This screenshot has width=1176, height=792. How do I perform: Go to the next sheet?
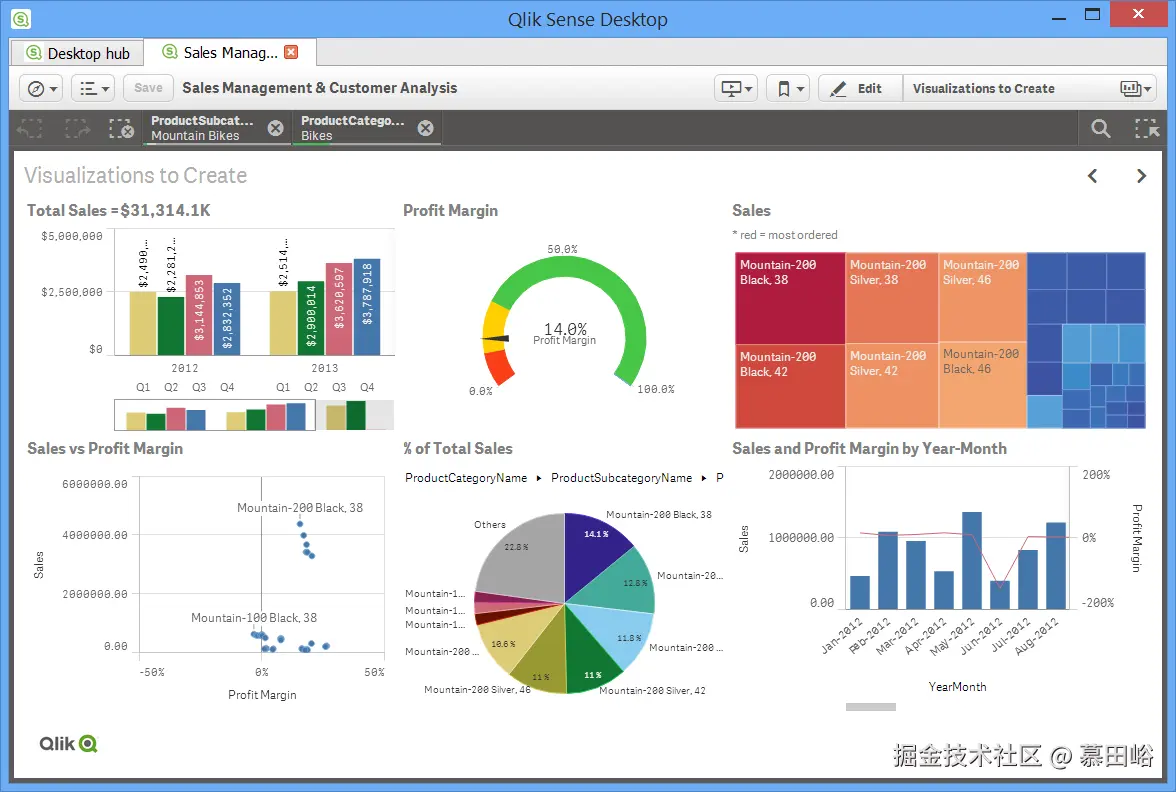click(x=1141, y=176)
